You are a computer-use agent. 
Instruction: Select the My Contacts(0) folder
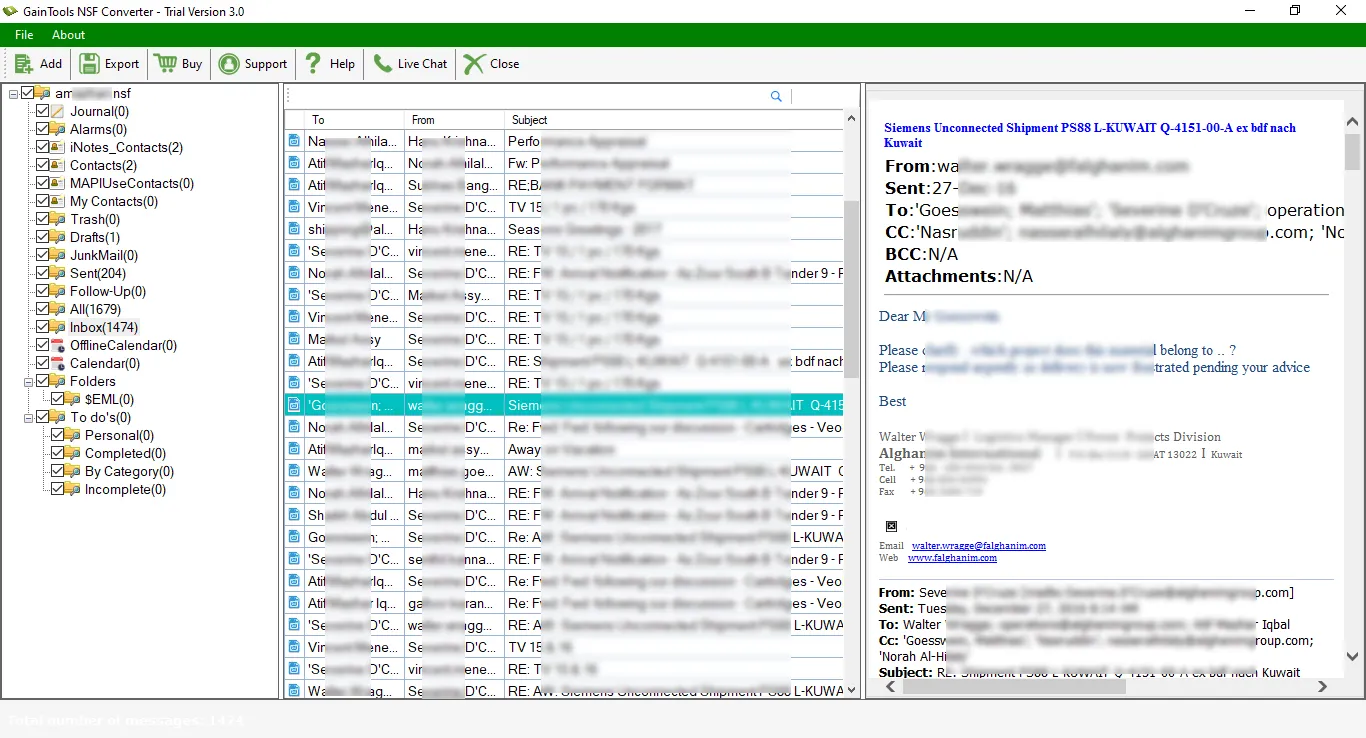click(x=114, y=201)
